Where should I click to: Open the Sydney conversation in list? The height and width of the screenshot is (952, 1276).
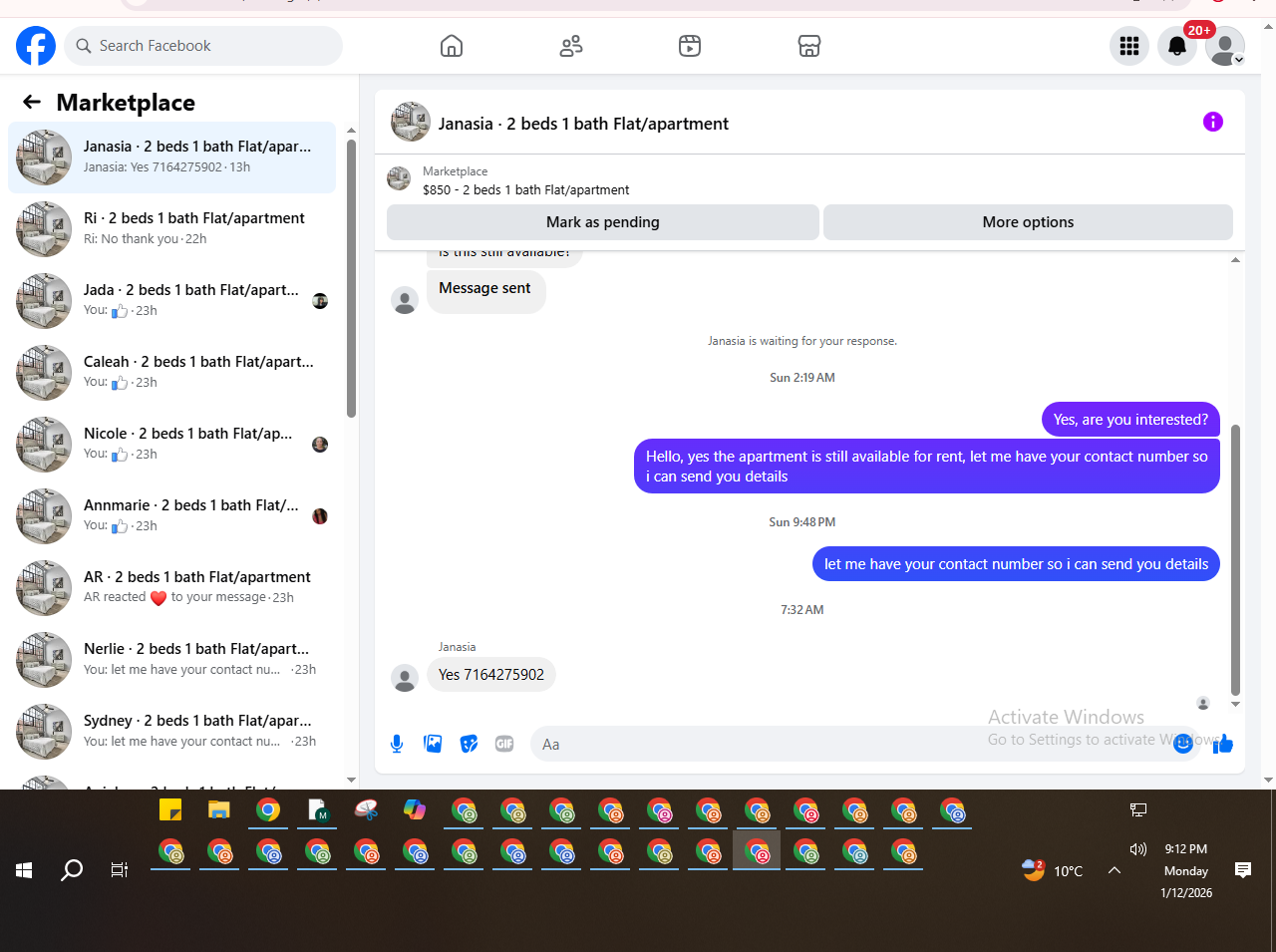(x=171, y=732)
